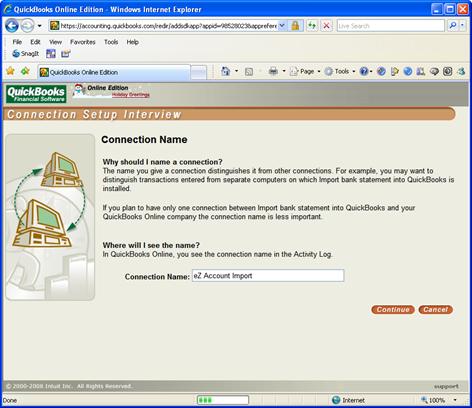Click the note-with-pencil toolbar icon
The width and height of the screenshot is (472, 408).
click(395, 71)
